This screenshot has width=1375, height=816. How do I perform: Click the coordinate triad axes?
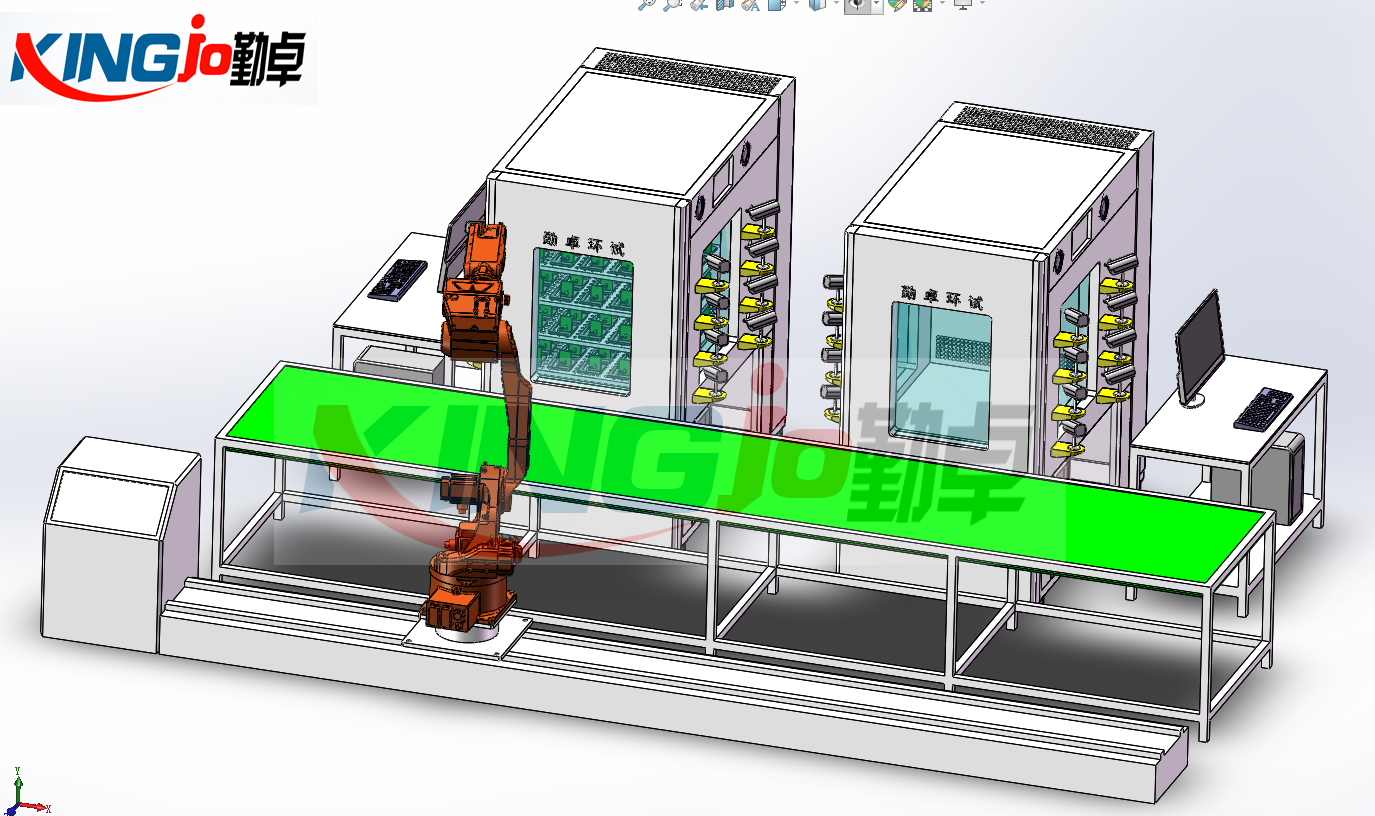click(x=25, y=792)
